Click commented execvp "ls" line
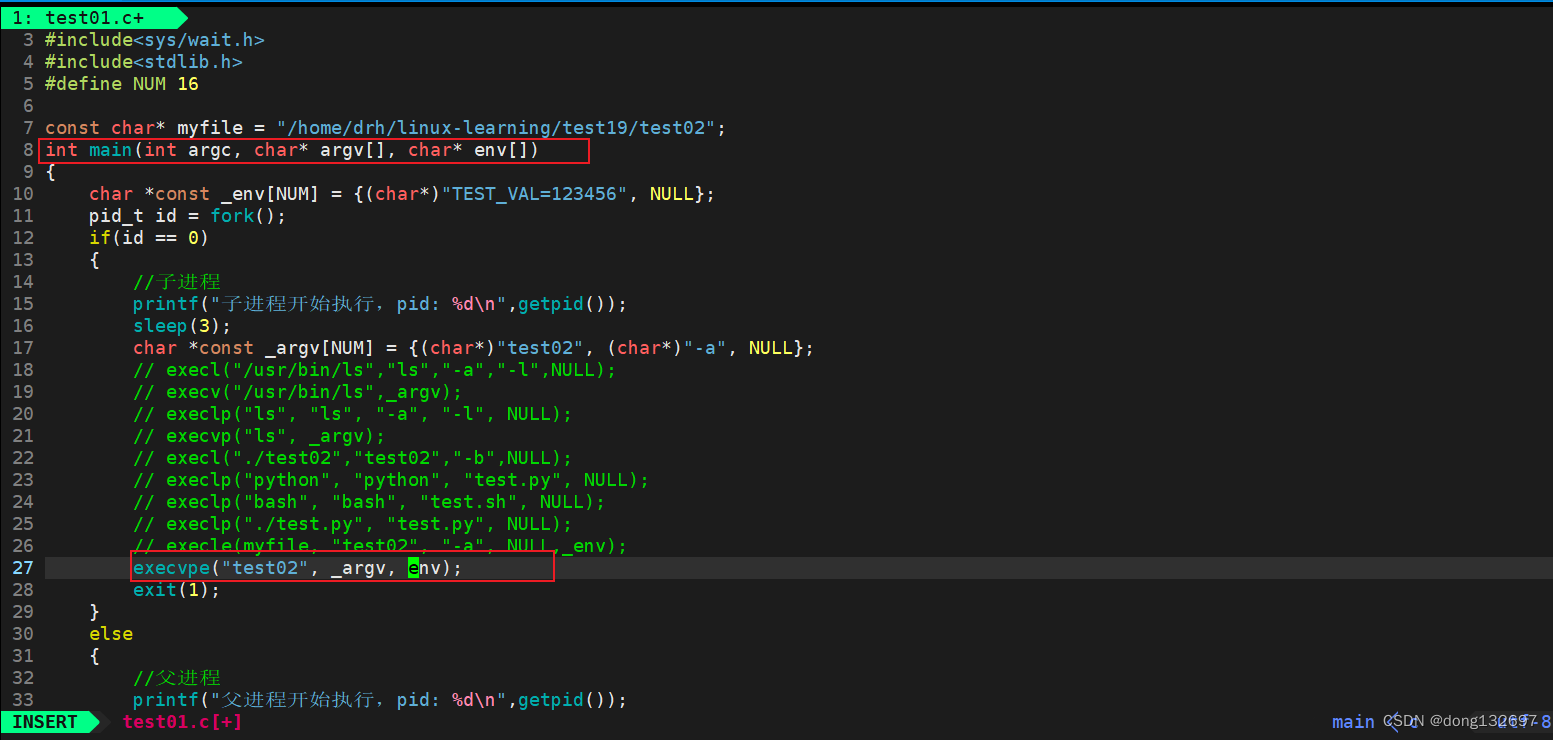This screenshot has width=1553, height=740. 259,436
